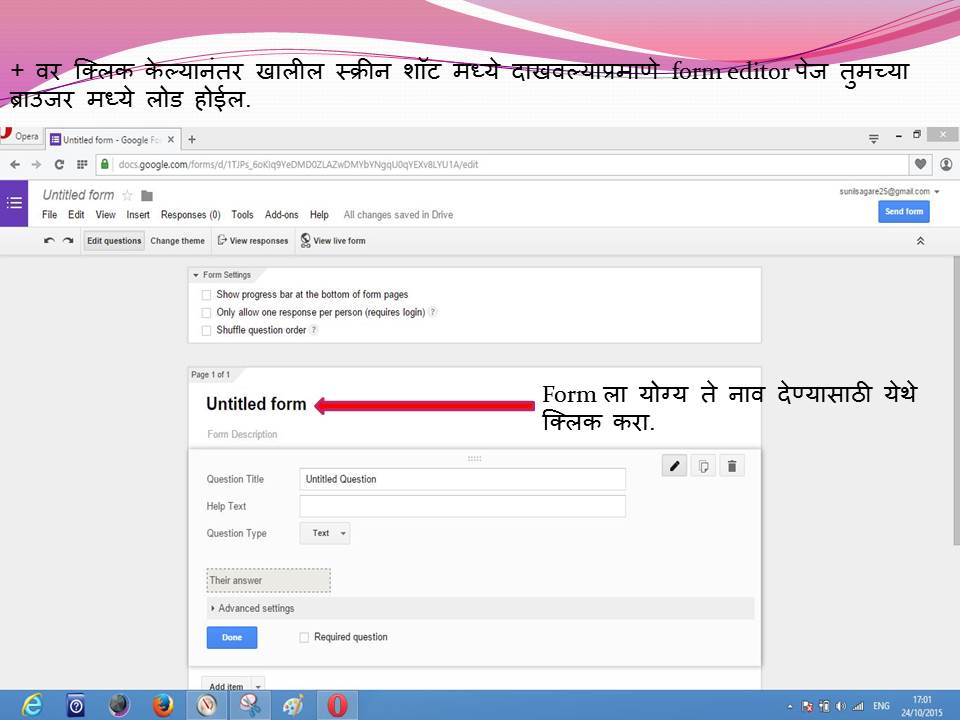Screen dimensions: 960x720
Task: Enable Show progress bar checkbox
Action: pyautogui.click(x=206, y=295)
